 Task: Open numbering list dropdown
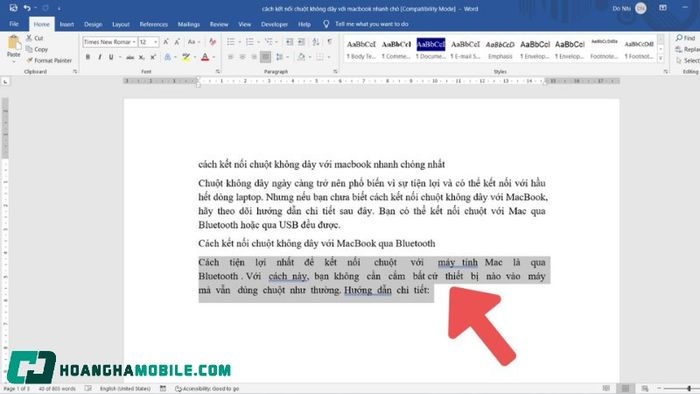pyautogui.click(x=258, y=42)
